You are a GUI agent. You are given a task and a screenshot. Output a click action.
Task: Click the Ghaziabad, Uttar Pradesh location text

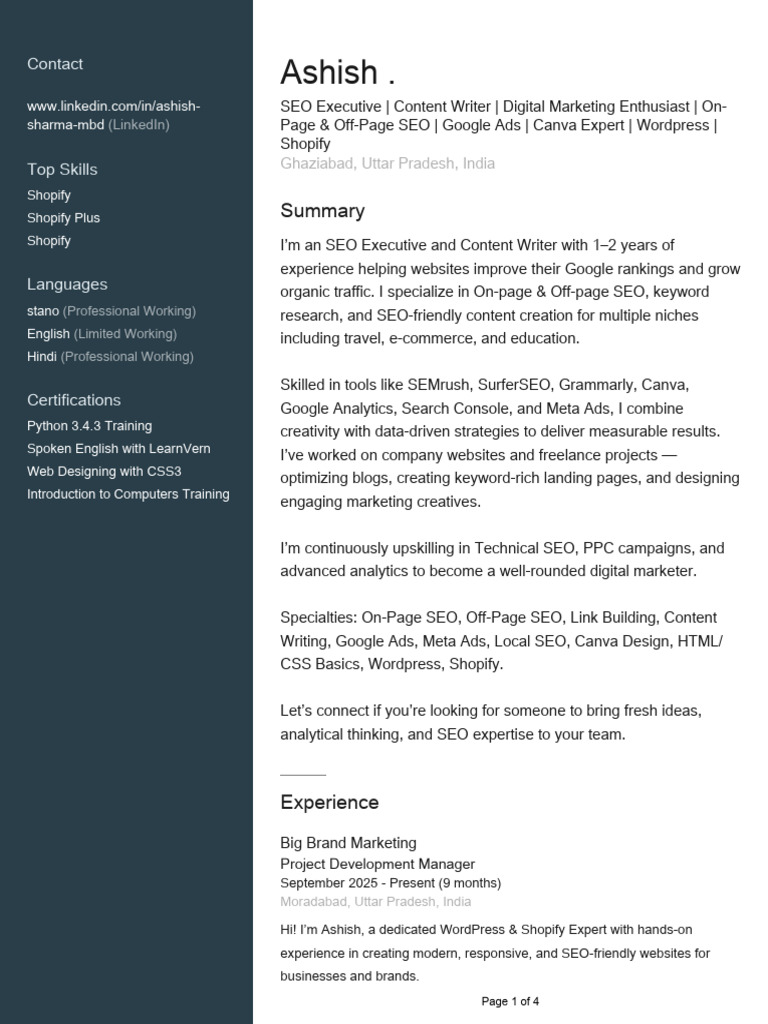click(x=387, y=163)
